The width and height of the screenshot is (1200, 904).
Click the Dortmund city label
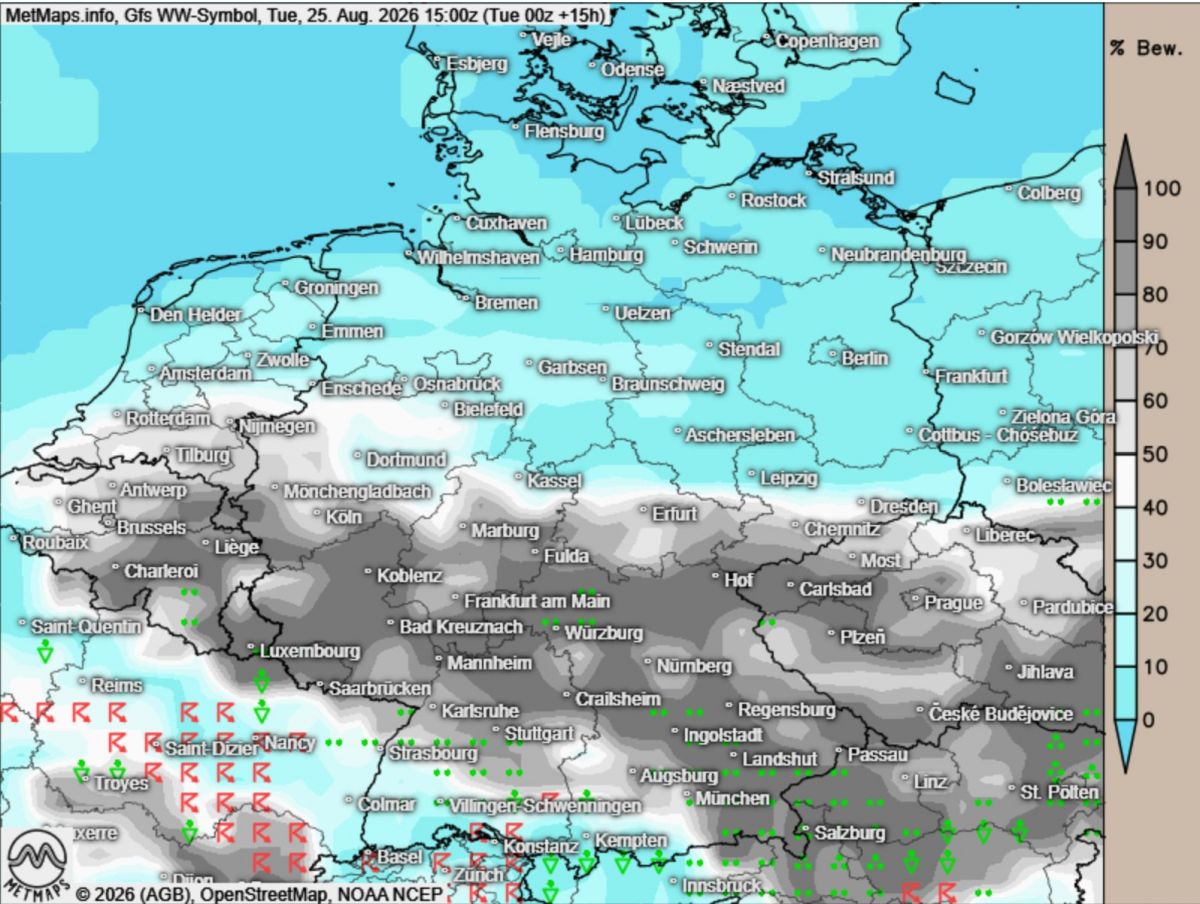coord(406,460)
